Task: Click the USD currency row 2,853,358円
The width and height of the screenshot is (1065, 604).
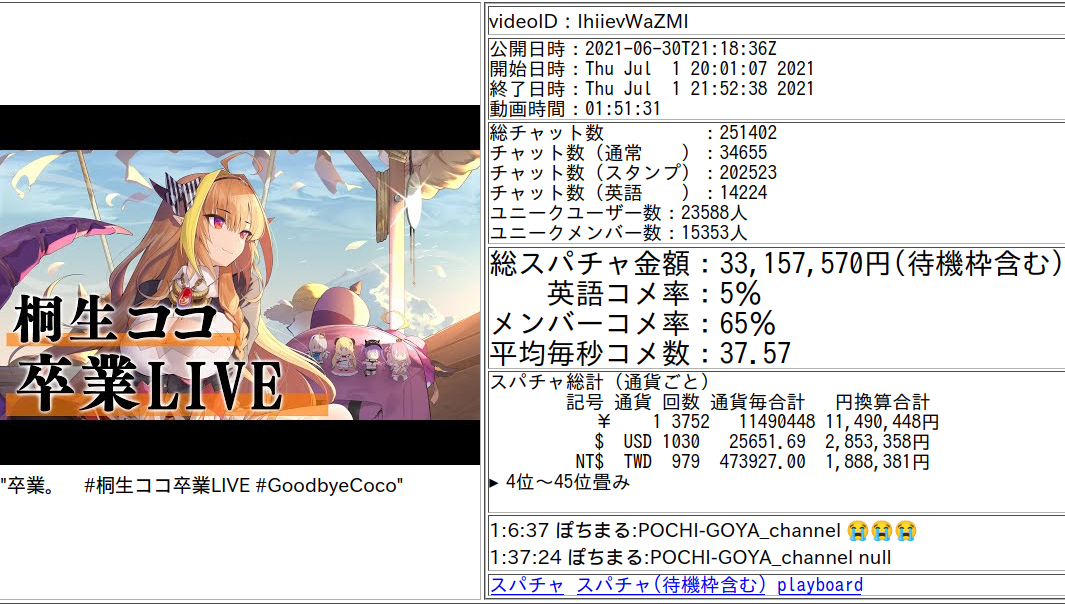Action: [762, 442]
